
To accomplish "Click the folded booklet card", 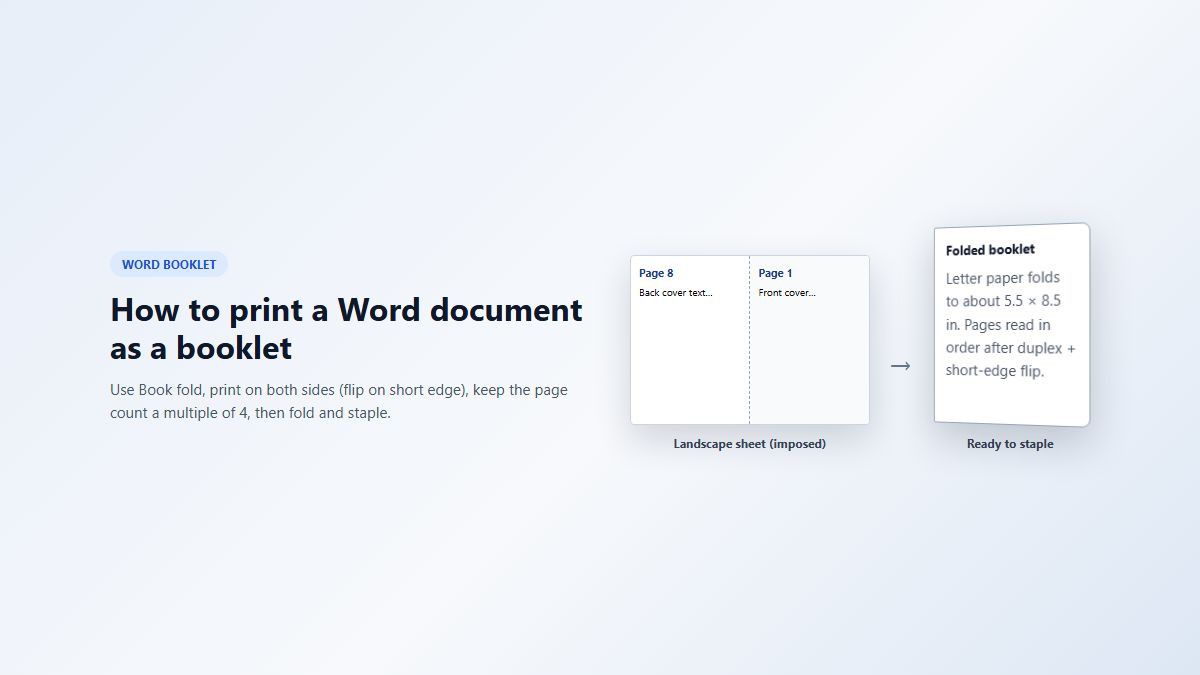I will pyautogui.click(x=1012, y=325).
